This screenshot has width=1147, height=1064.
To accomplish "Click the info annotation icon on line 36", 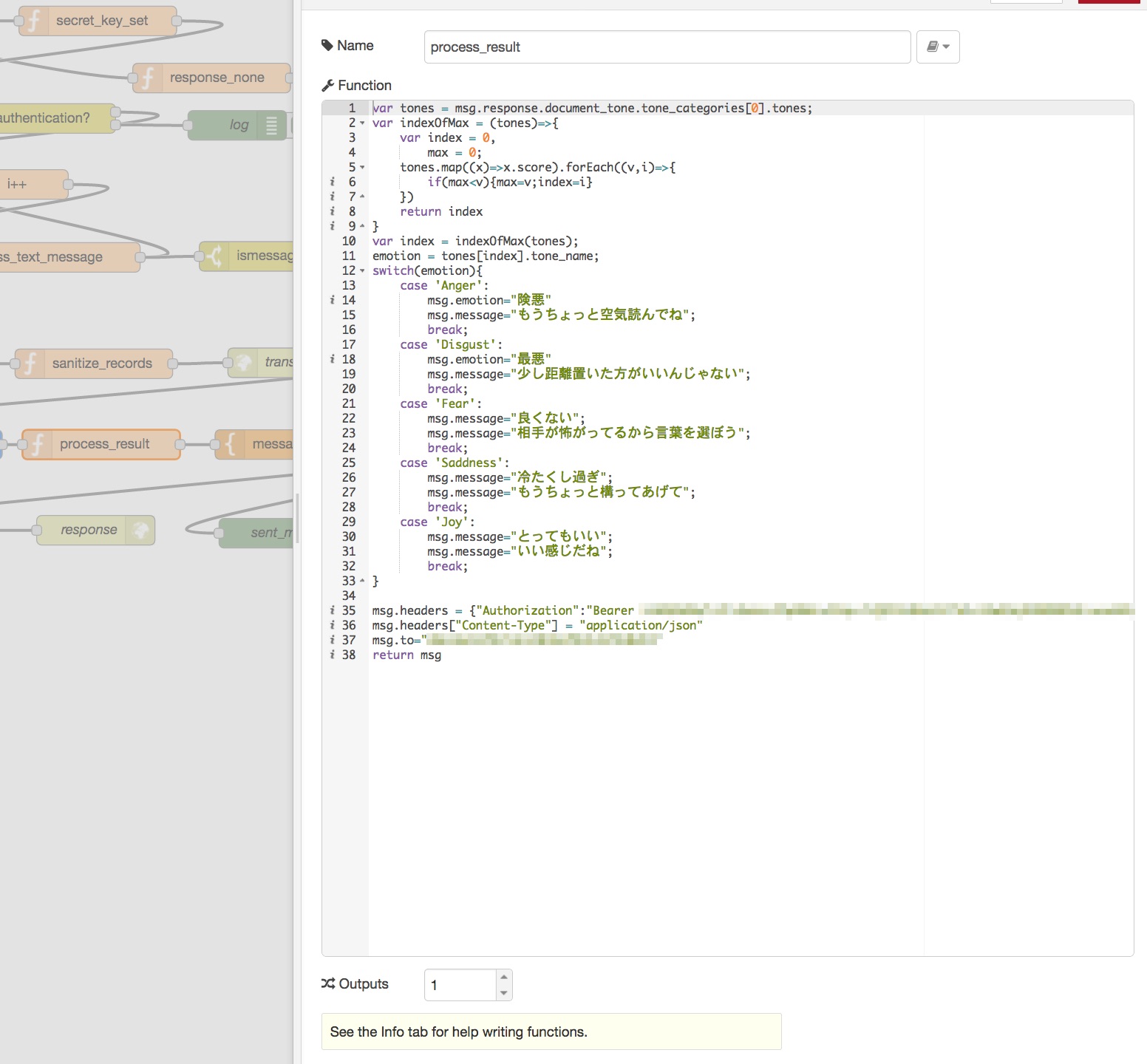I will click(x=332, y=625).
